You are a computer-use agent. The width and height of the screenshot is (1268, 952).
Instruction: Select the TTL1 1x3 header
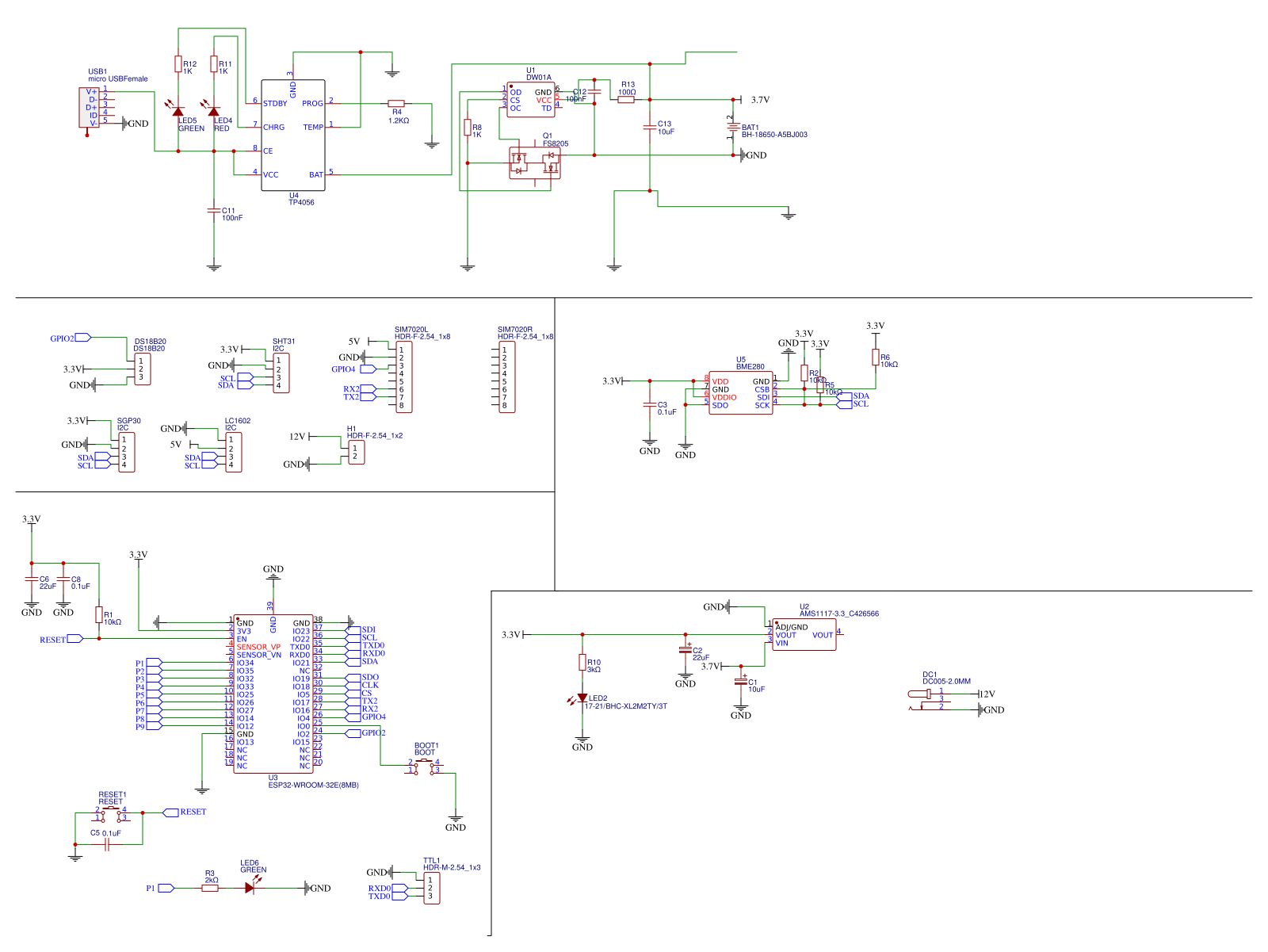coord(432,889)
